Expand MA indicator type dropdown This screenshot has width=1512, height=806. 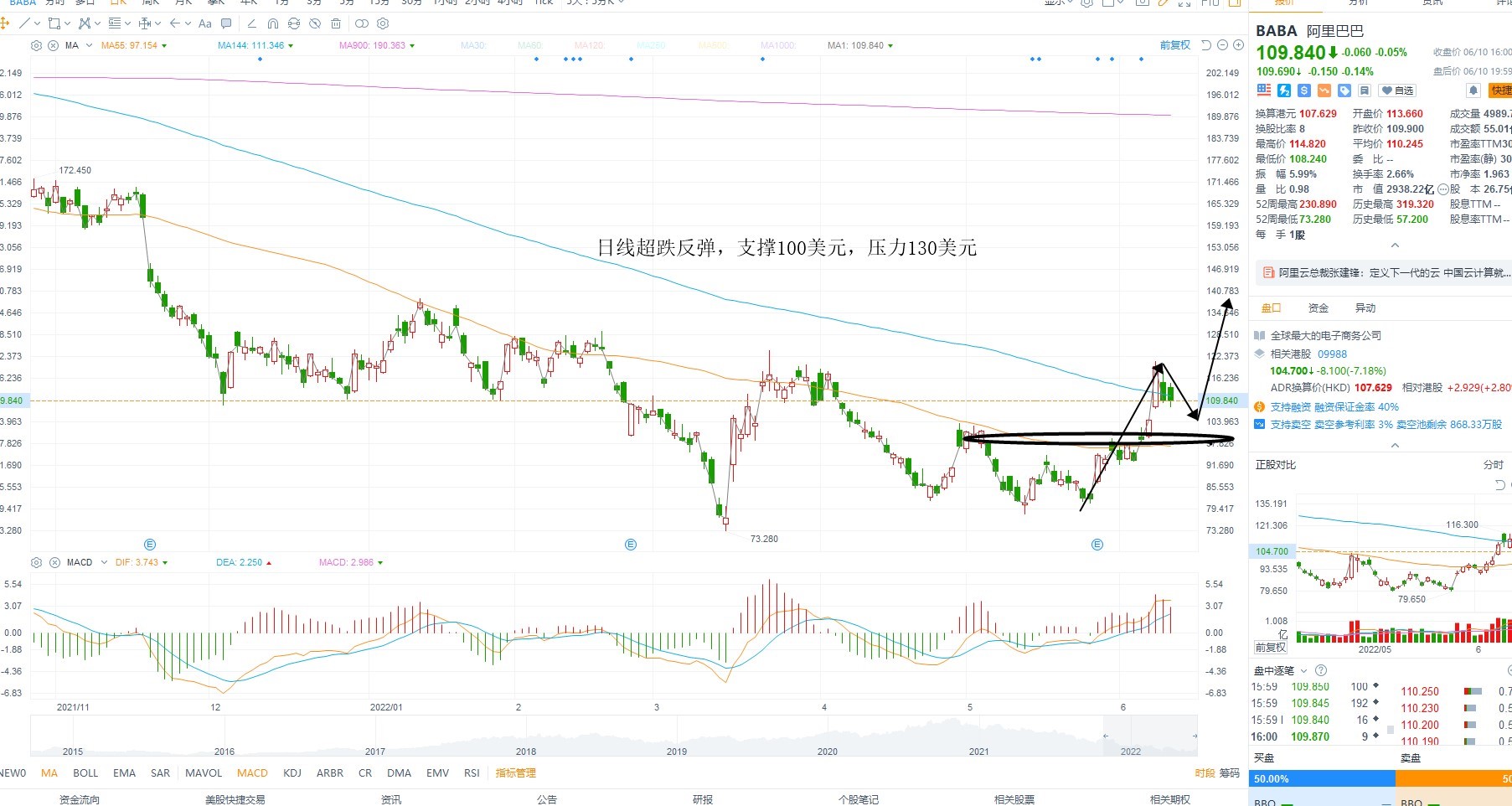pyautogui.click(x=89, y=45)
